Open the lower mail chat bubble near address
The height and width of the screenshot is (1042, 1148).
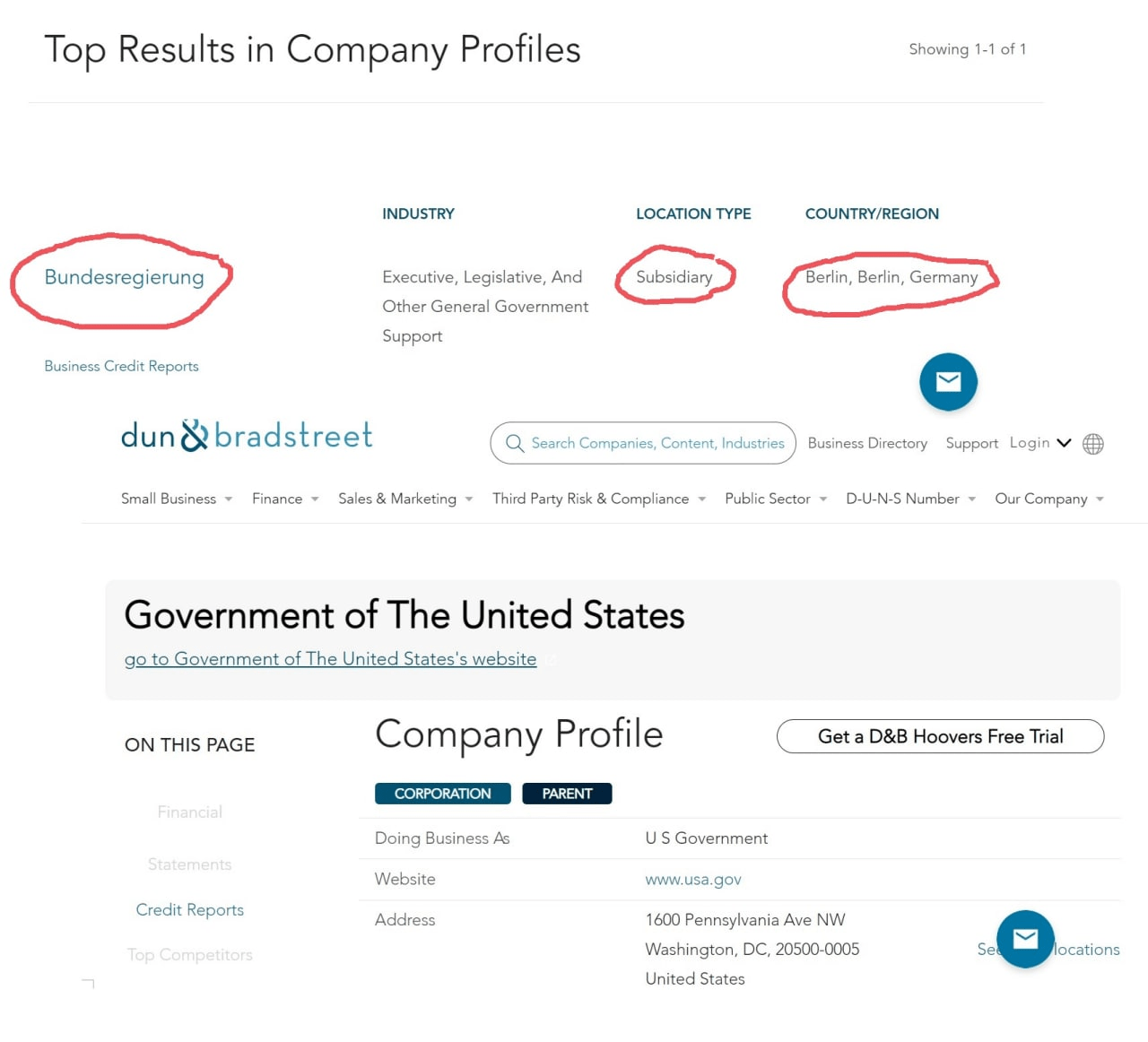pyautogui.click(x=1025, y=939)
